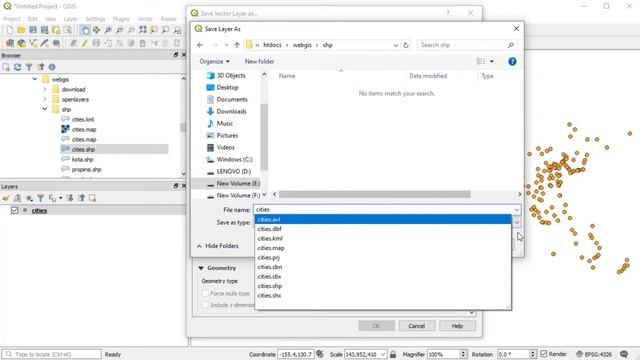Click Cancel in Save Vector Layer dialog
The height and width of the screenshot is (360, 640).
pos(416,326)
